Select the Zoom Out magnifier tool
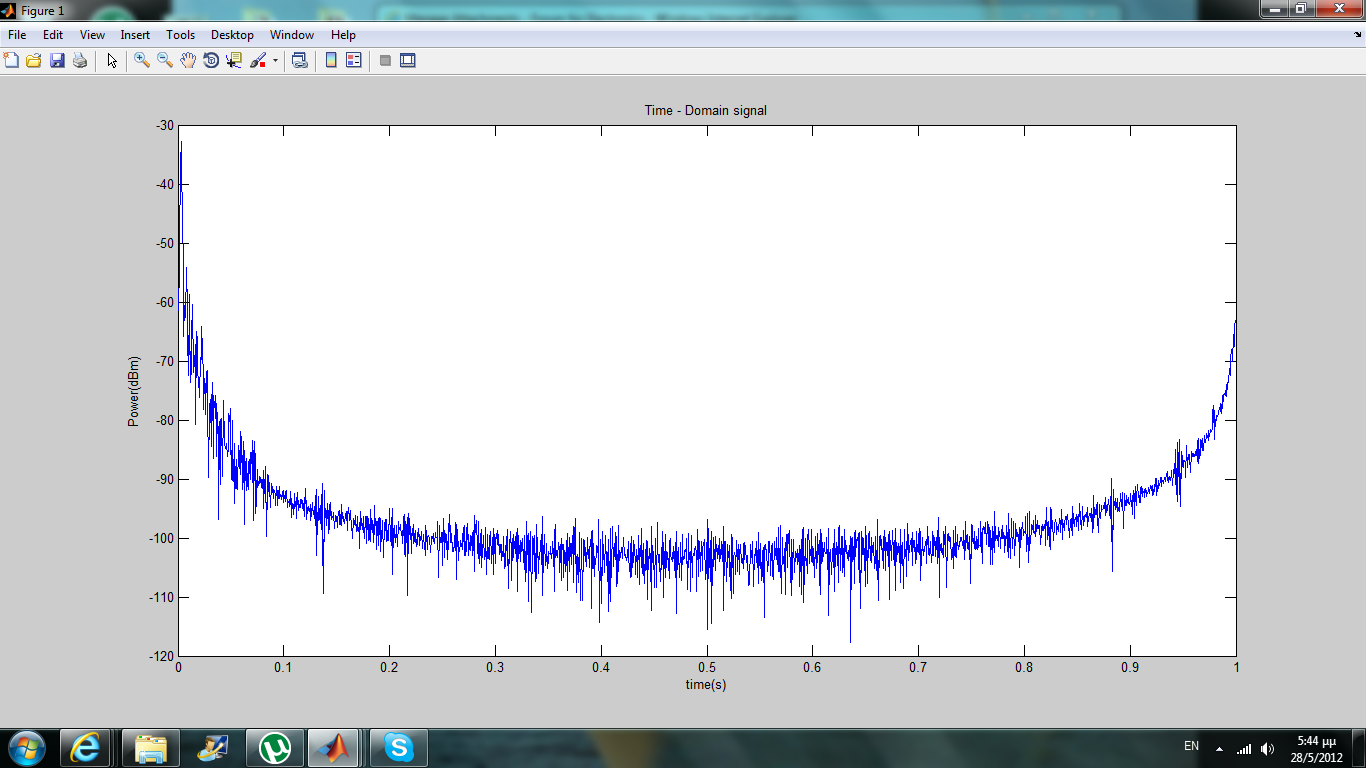The width and height of the screenshot is (1366, 768). tap(165, 61)
